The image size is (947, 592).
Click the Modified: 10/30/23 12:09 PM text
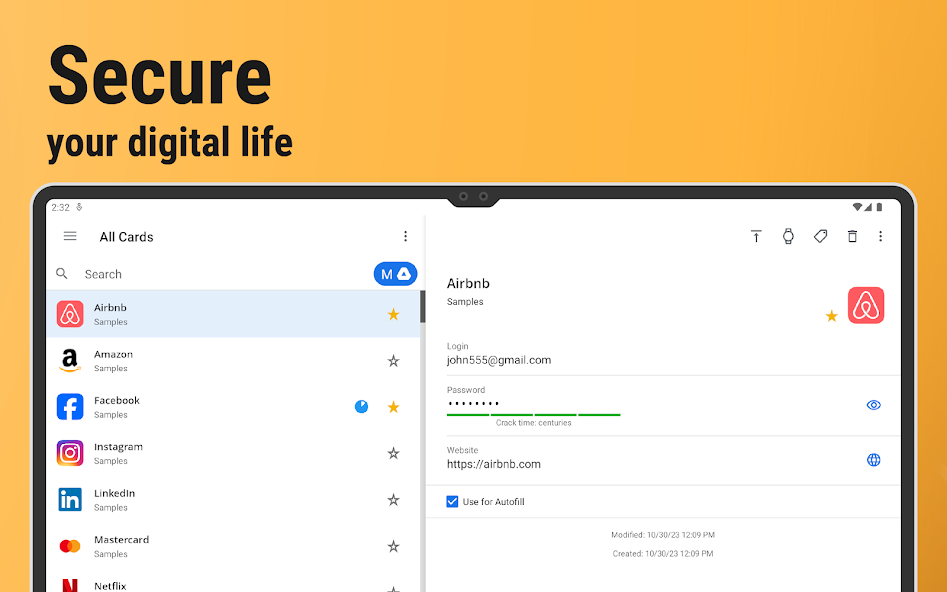(663, 535)
